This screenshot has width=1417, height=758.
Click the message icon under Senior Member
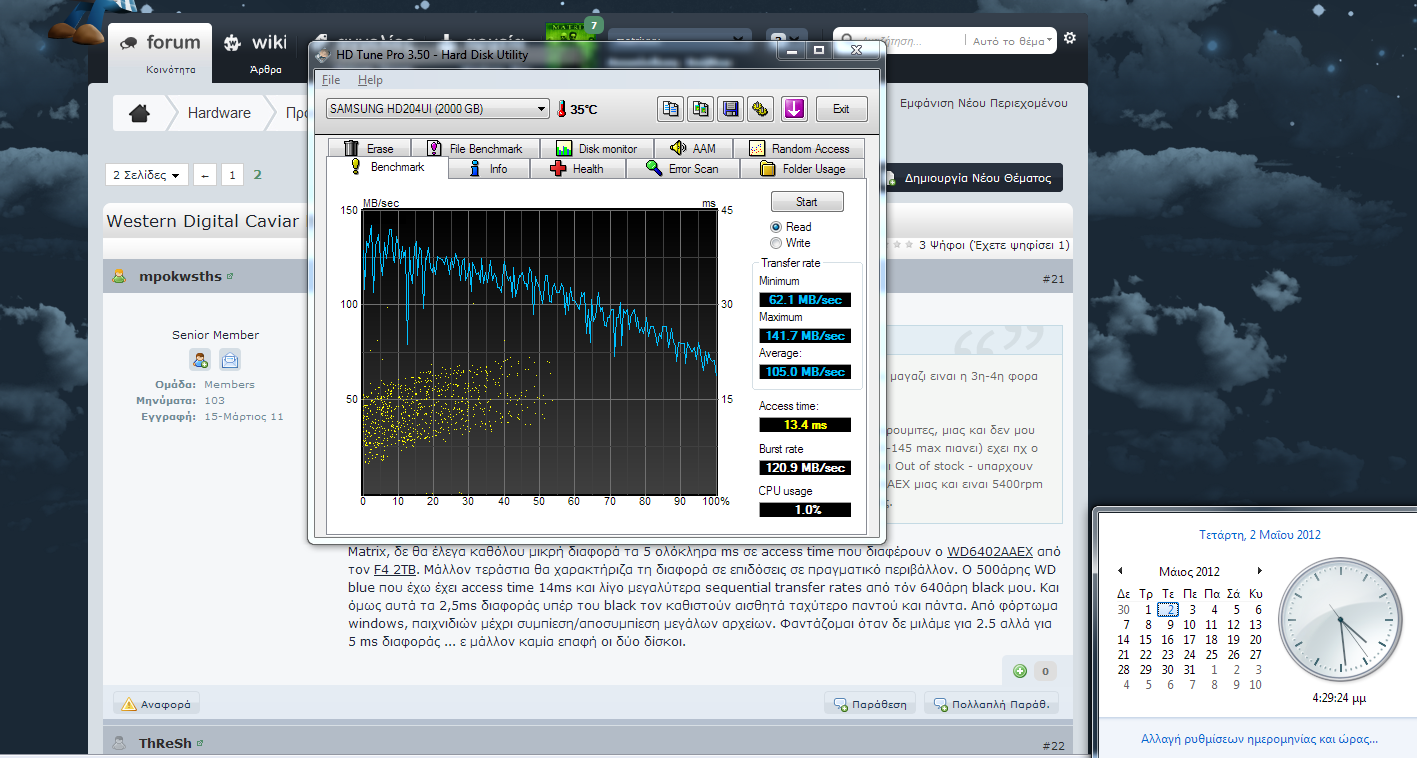click(230, 360)
